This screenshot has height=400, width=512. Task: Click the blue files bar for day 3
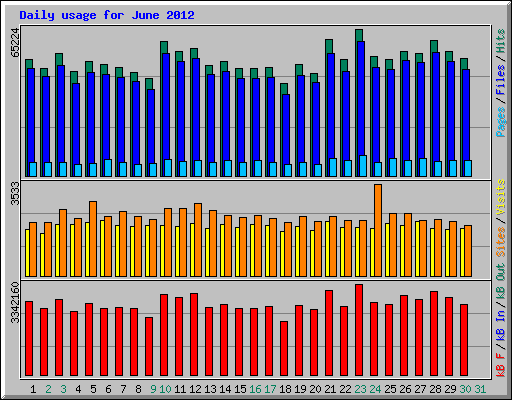(x=61, y=120)
